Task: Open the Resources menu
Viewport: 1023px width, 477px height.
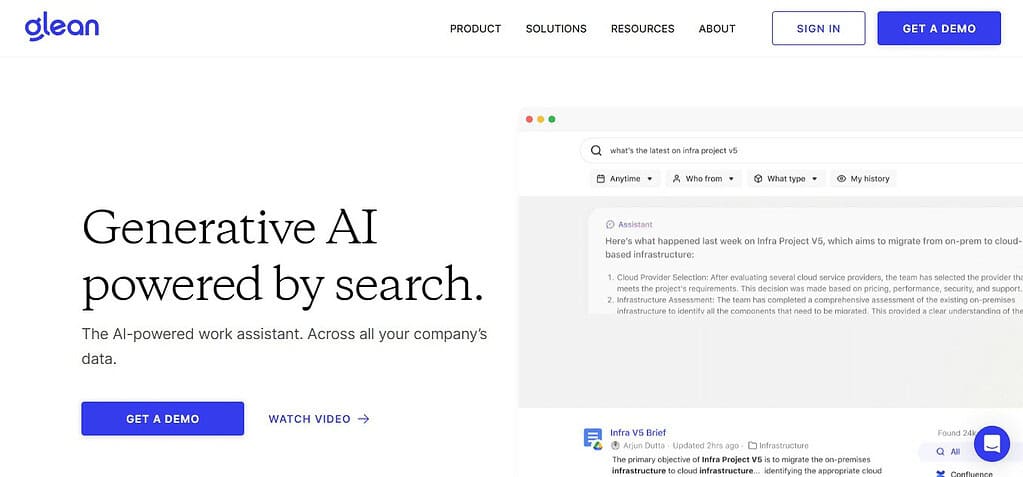Action: [x=643, y=29]
